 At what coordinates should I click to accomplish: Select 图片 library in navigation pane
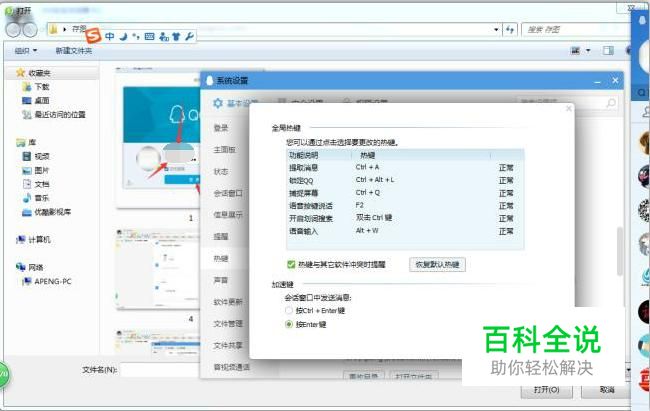click(x=42, y=170)
